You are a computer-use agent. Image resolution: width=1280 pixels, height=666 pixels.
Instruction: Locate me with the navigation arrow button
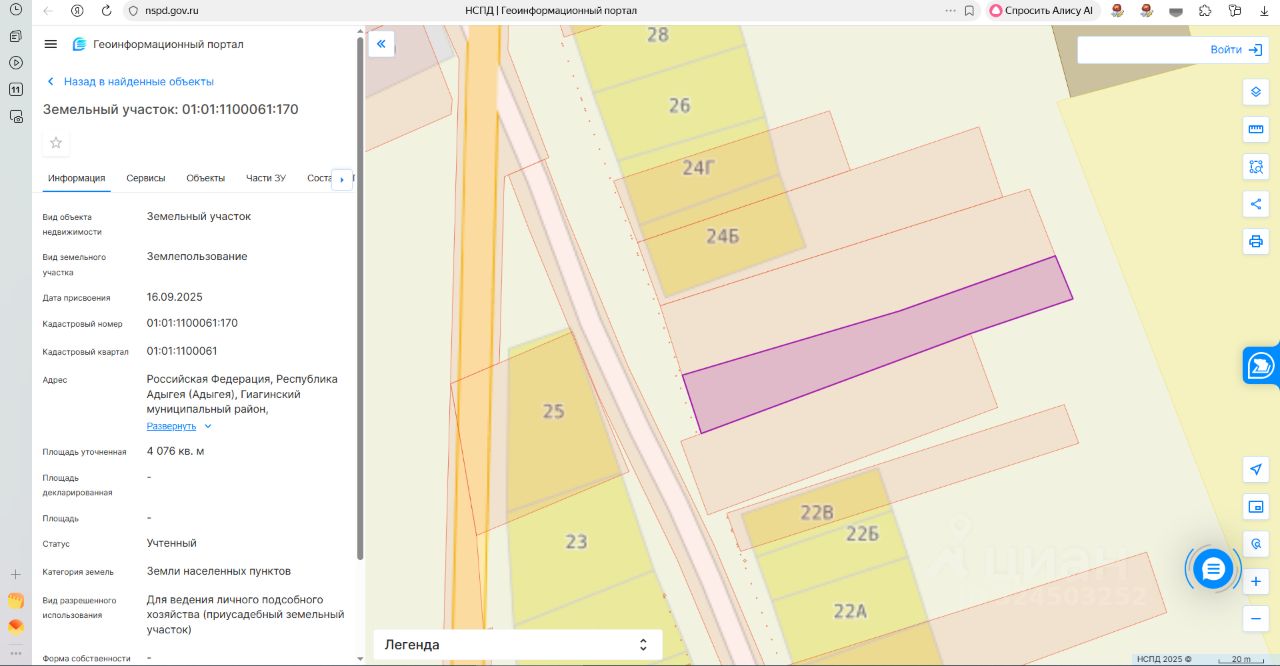(x=1256, y=469)
